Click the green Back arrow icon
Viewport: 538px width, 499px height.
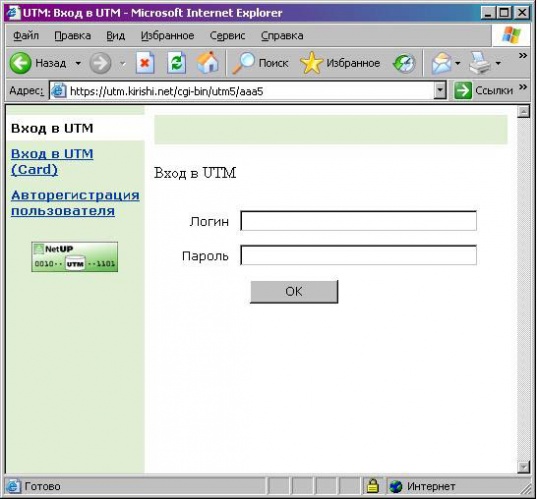[20, 63]
